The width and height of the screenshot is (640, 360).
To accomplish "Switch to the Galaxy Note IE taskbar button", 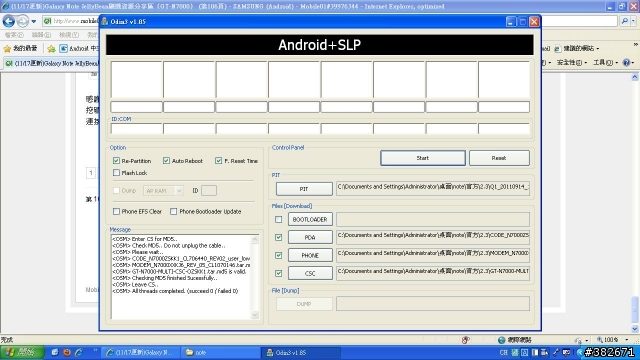I will (x=140, y=352).
